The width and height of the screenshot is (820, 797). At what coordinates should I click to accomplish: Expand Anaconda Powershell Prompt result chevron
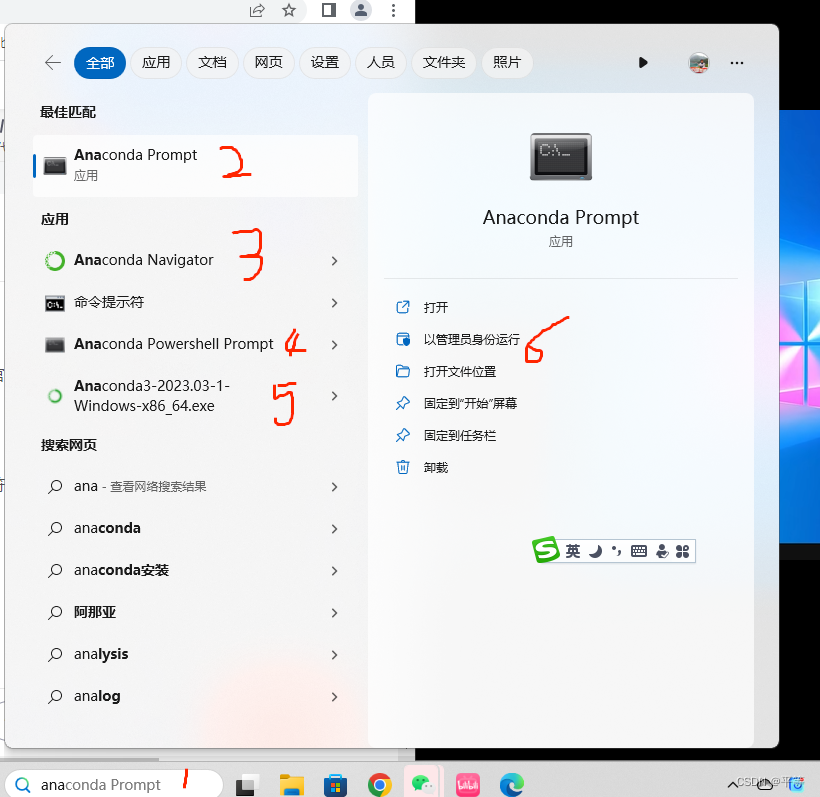coord(335,345)
